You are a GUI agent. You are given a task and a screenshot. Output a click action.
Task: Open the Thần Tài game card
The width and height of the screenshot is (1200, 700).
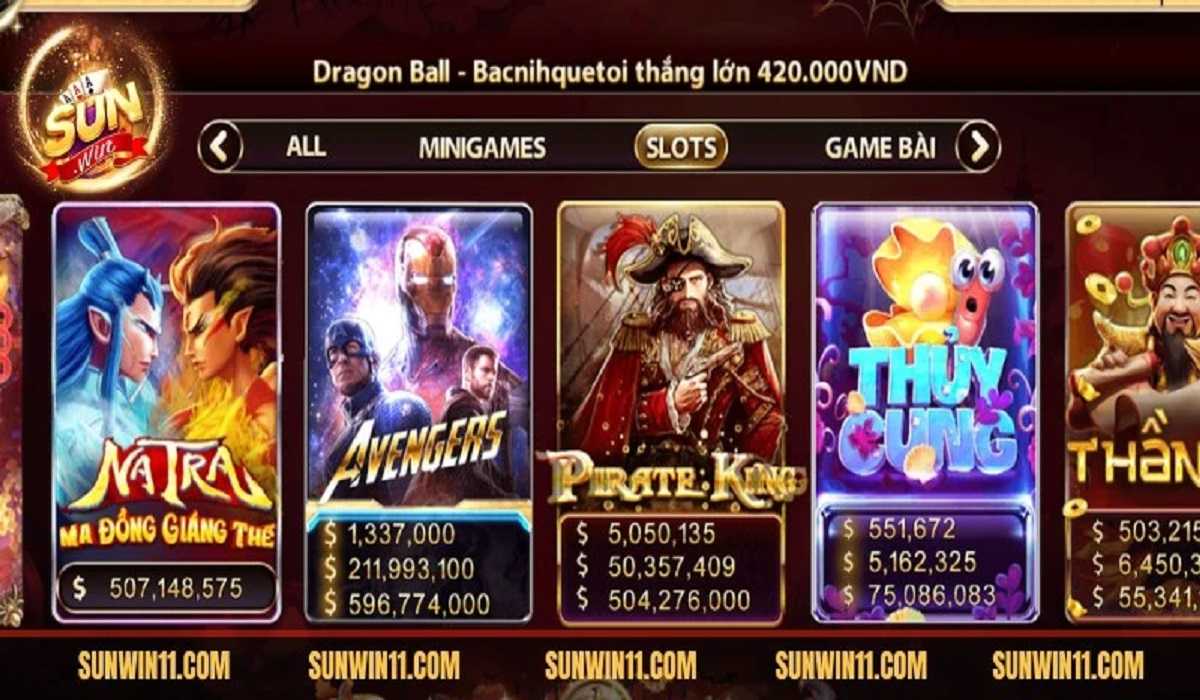1133,412
